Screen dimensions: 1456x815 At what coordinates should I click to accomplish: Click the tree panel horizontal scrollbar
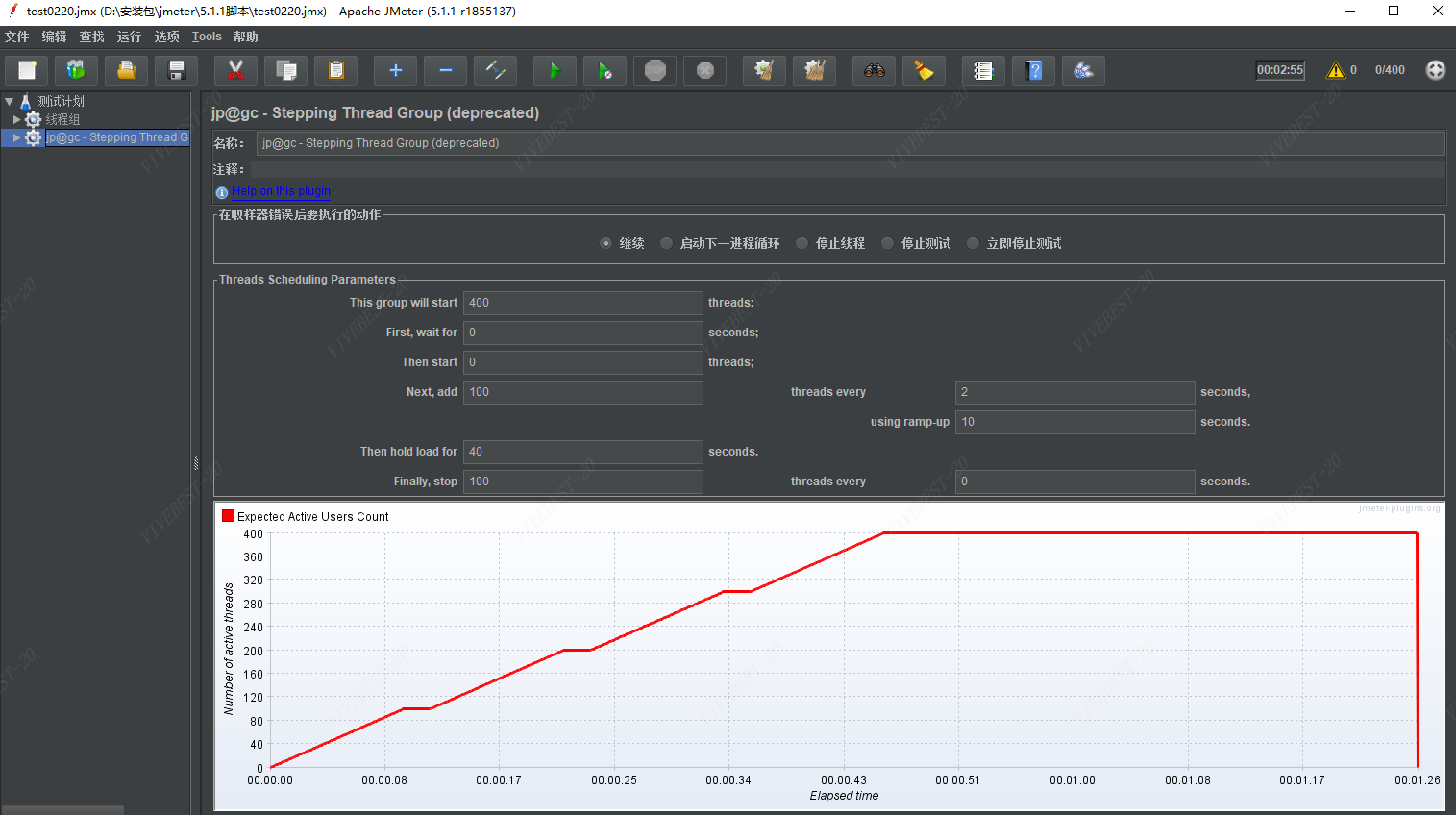click(62, 810)
